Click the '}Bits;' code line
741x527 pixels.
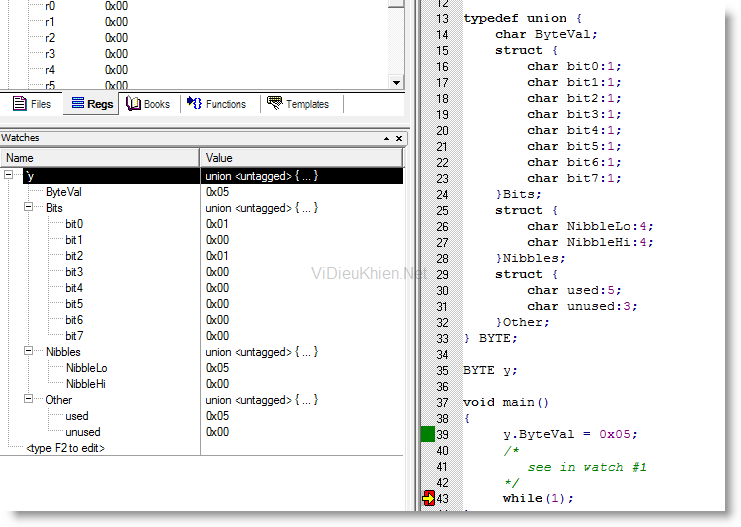518,194
